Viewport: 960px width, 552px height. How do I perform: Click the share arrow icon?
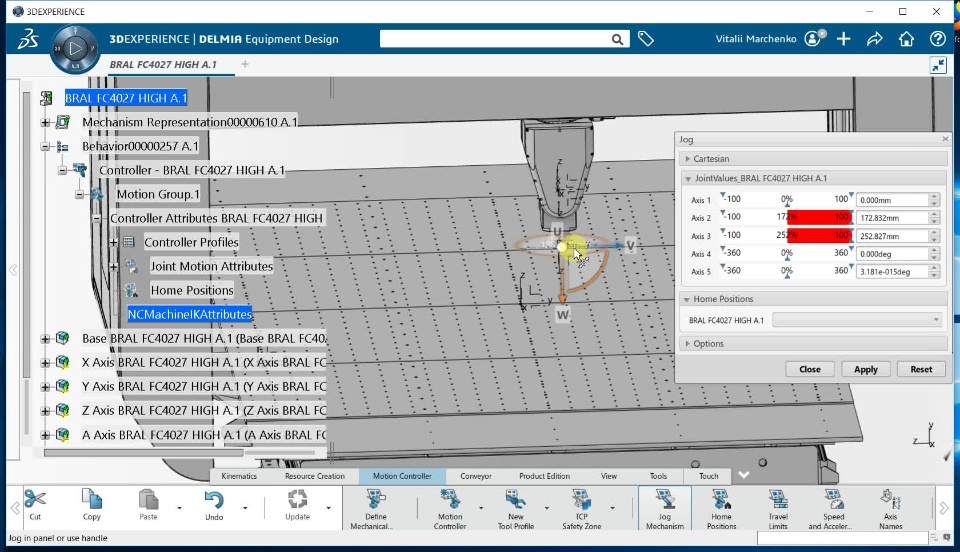pos(874,39)
